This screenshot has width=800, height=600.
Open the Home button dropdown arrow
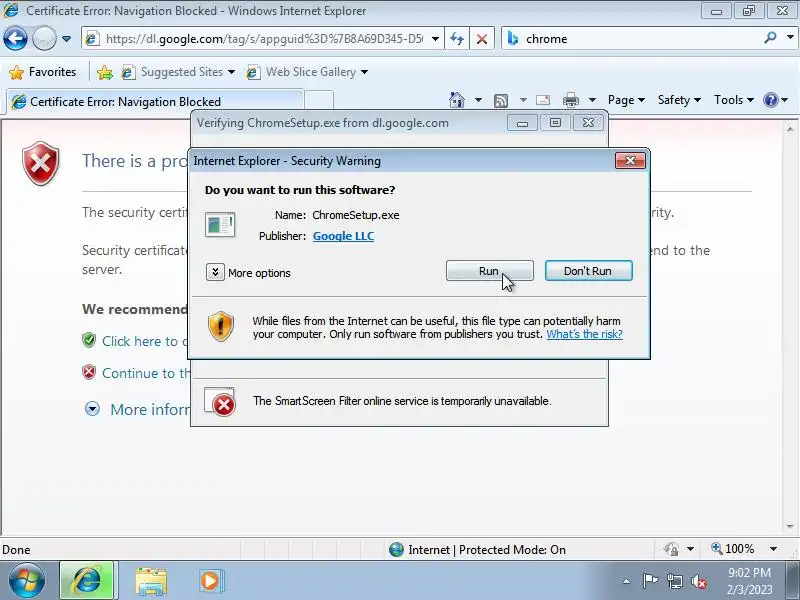[478, 100]
